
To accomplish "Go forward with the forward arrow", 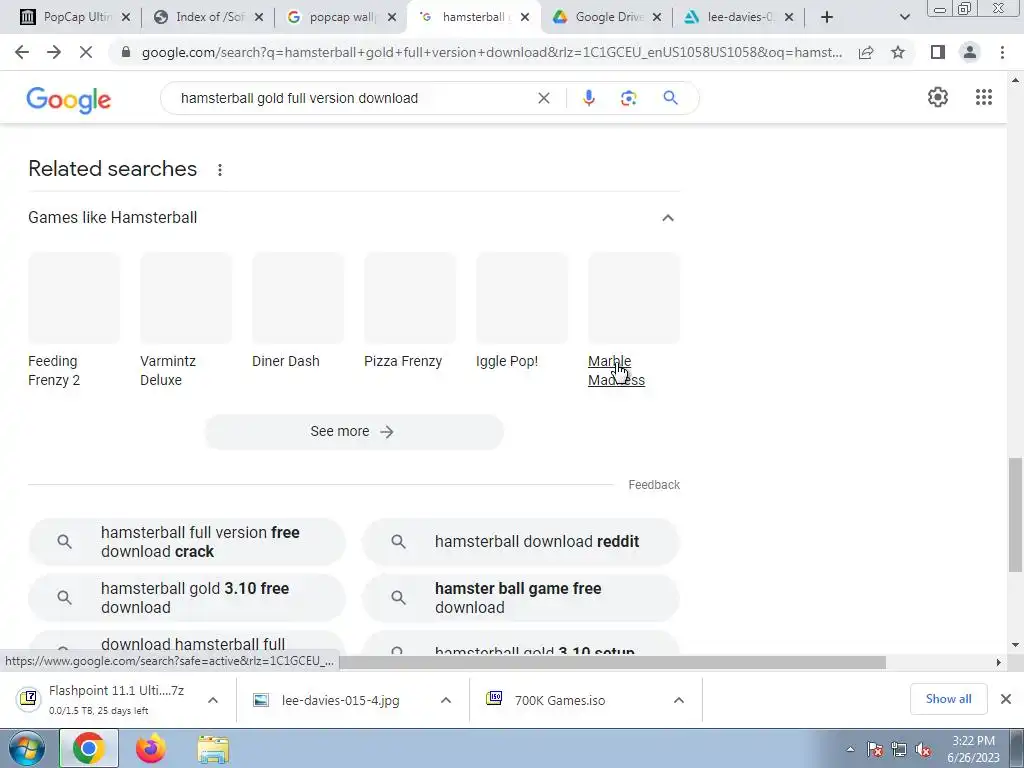I will pos(54,52).
